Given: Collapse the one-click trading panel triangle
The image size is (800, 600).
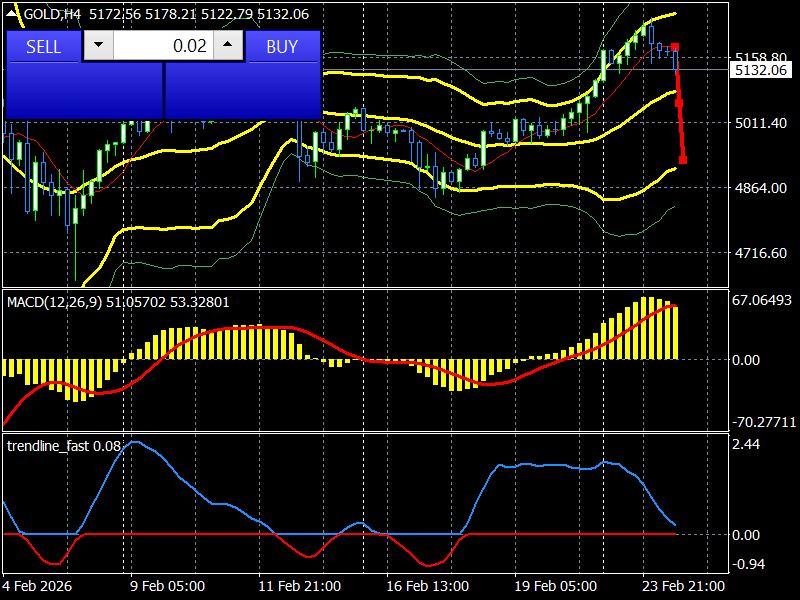Looking at the screenshot, I should [12, 14].
